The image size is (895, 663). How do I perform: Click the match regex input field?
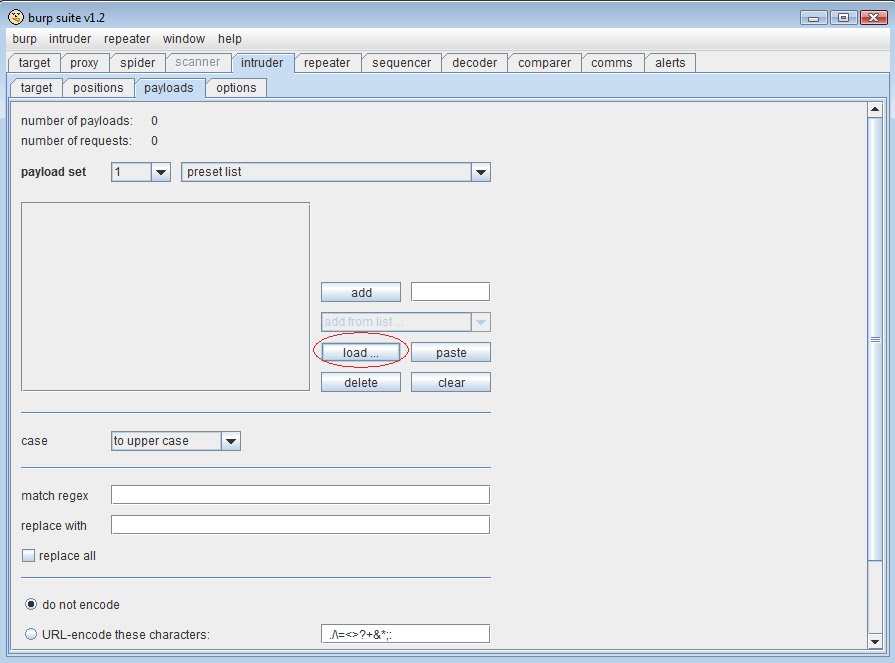click(x=300, y=495)
